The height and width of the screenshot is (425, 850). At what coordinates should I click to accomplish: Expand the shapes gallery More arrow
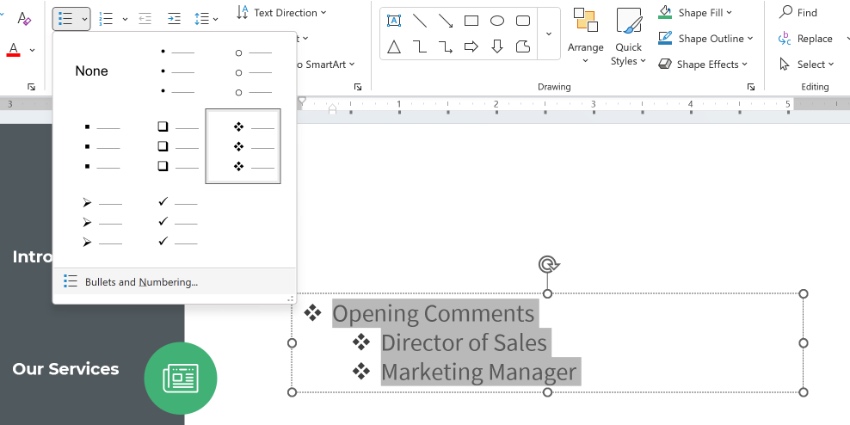click(x=549, y=34)
